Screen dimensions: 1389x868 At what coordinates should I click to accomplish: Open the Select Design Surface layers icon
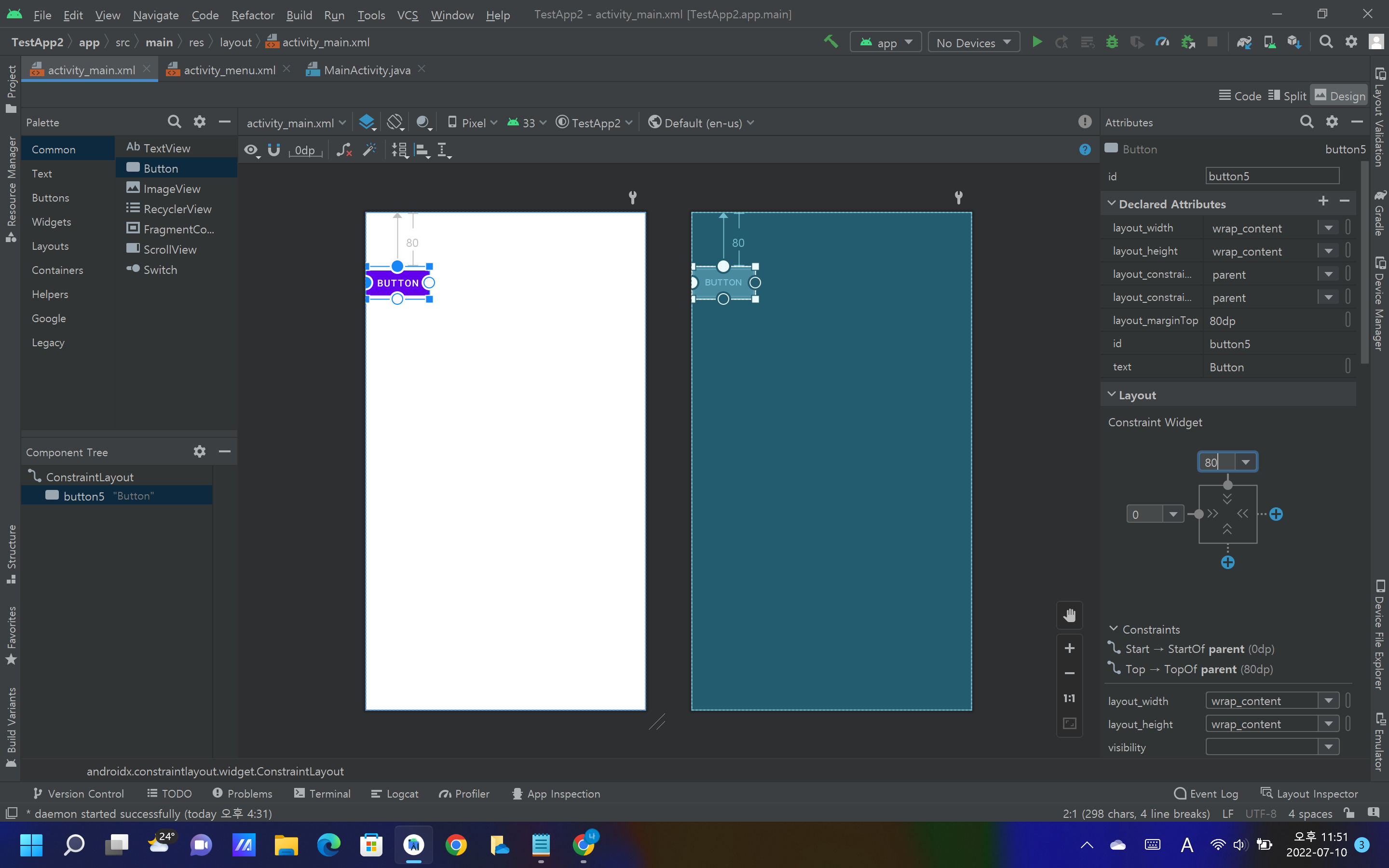[x=367, y=122]
